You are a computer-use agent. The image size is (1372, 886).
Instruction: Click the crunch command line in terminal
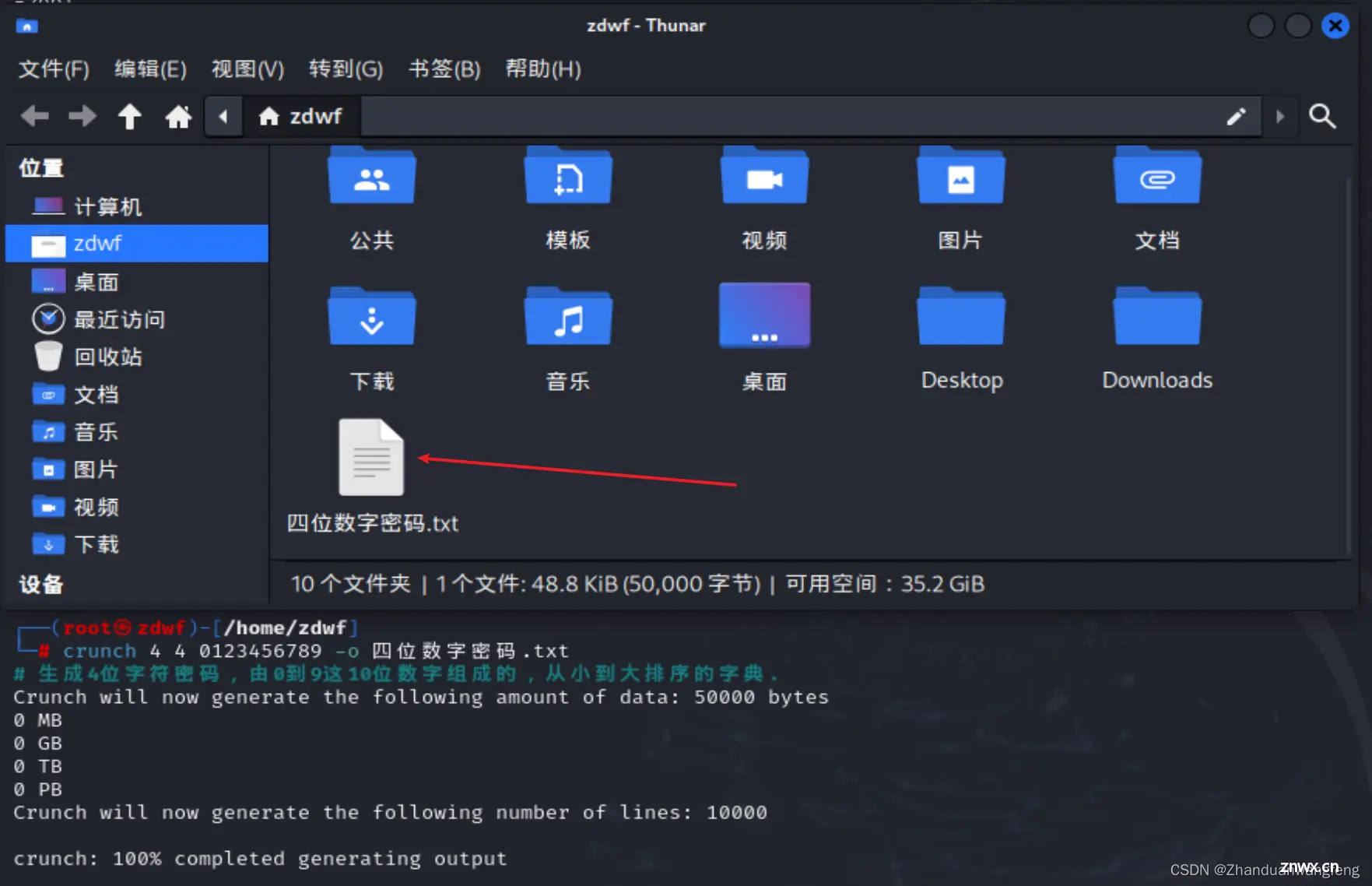(315, 651)
